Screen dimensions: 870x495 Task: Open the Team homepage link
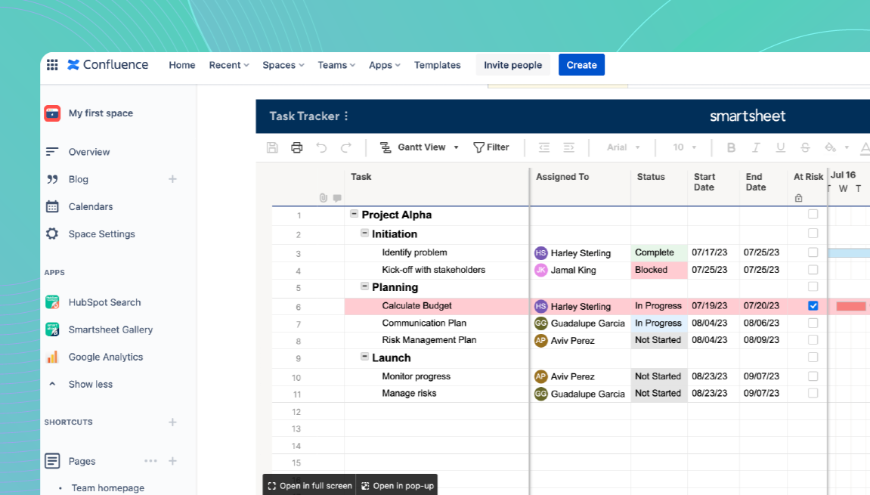click(108, 488)
